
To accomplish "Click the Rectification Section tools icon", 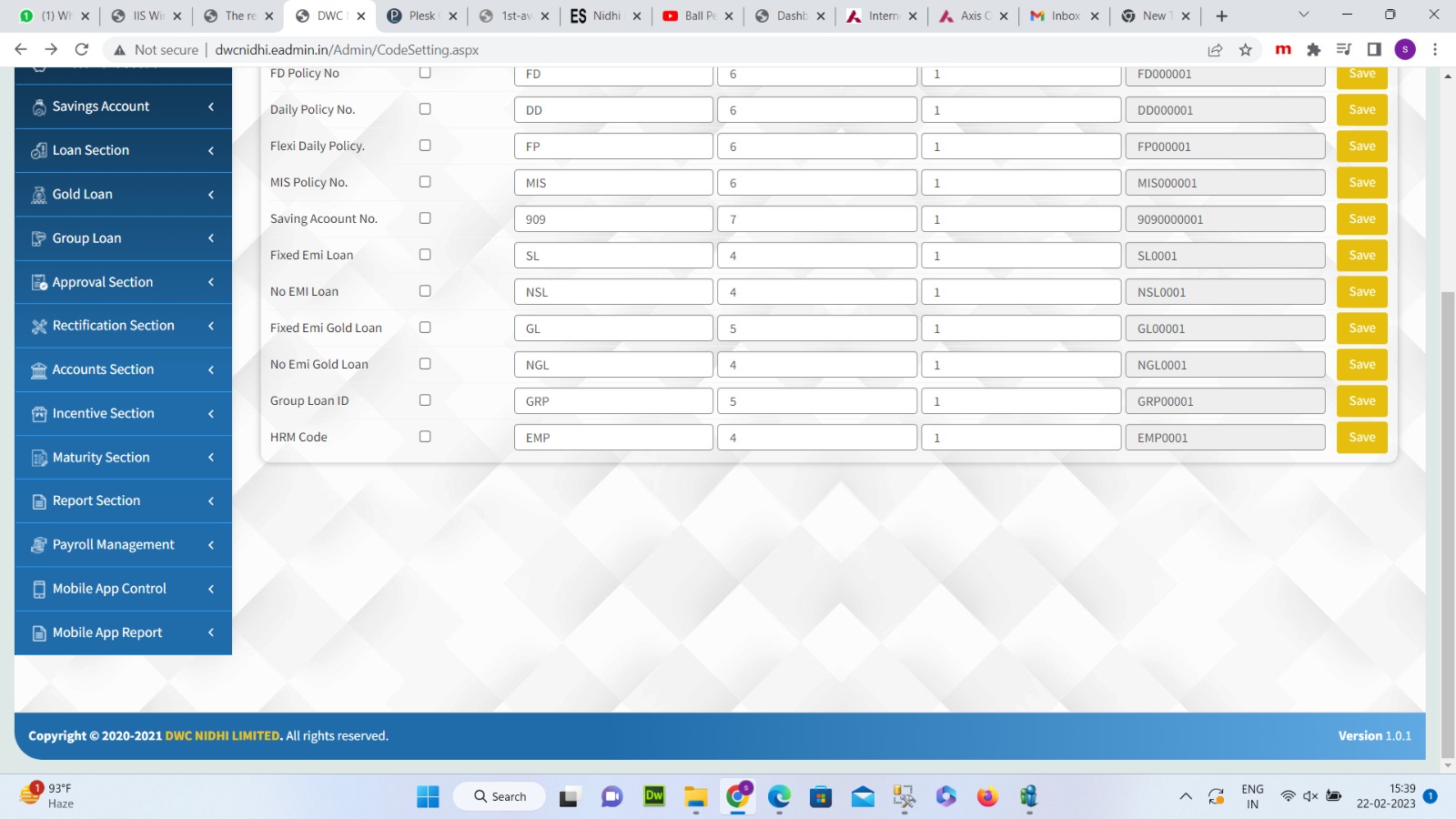I will [39, 326].
